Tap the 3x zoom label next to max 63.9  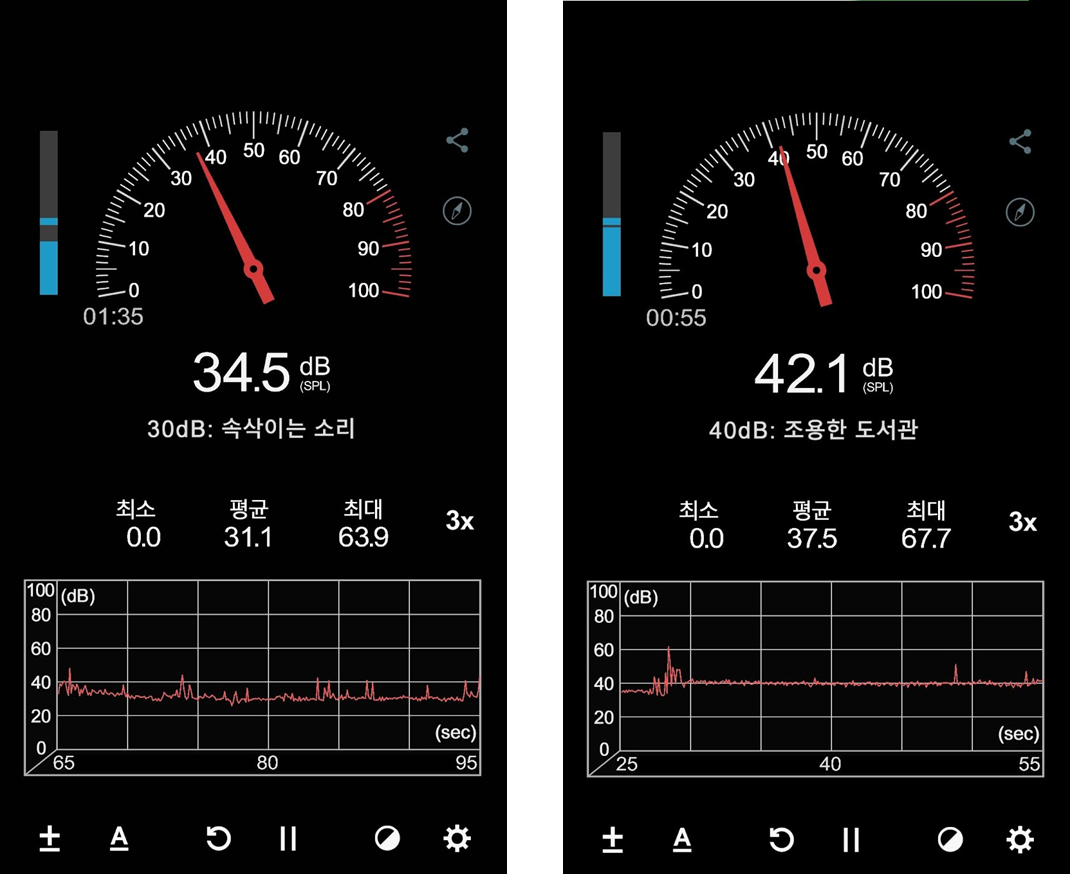tap(460, 521)
